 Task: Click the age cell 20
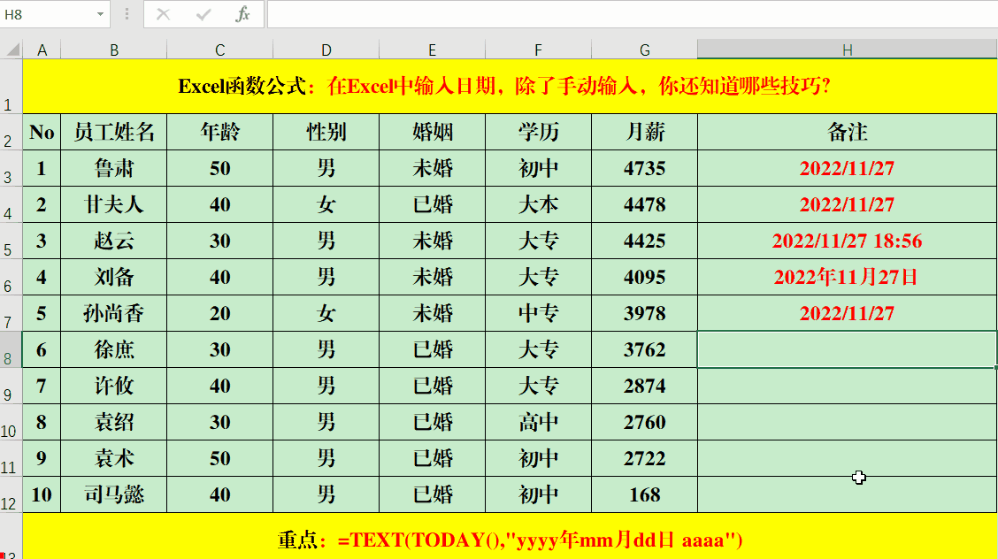(x=220, y=313)
